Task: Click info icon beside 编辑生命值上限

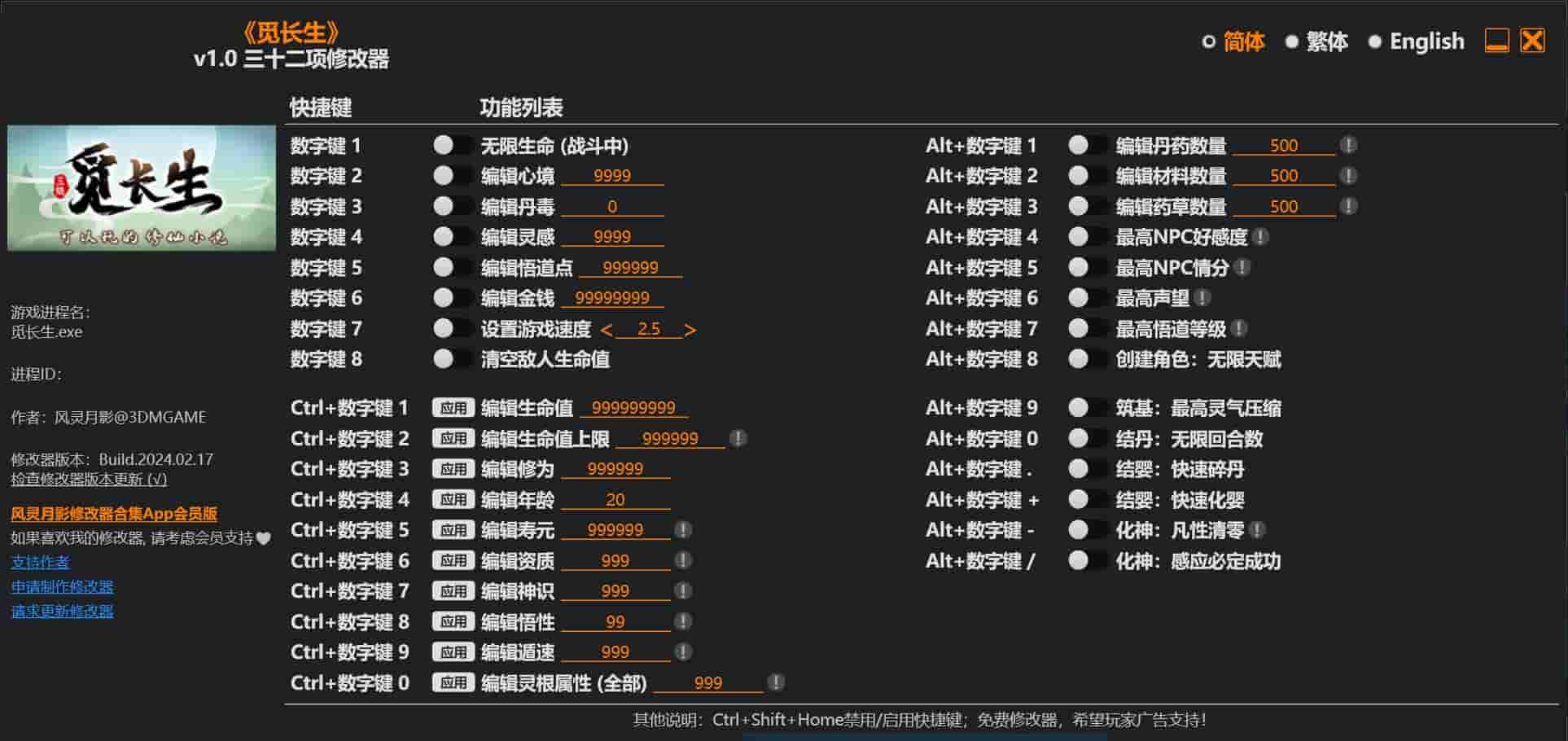Action: click(x=738, y=439)
